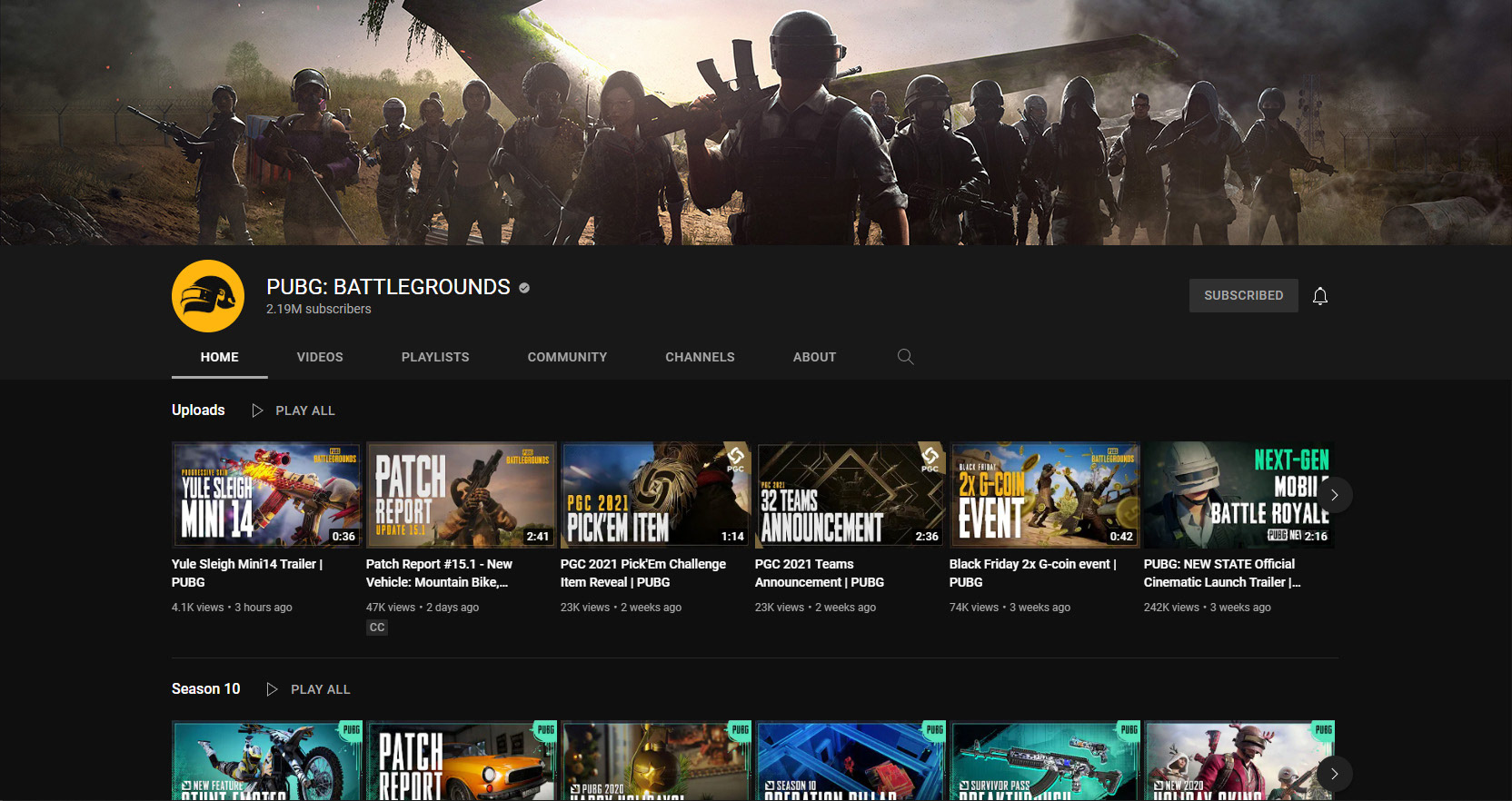Play the Season 10 blue crate thumbnail
The image size is (1512, 801).
pos(850,761)
